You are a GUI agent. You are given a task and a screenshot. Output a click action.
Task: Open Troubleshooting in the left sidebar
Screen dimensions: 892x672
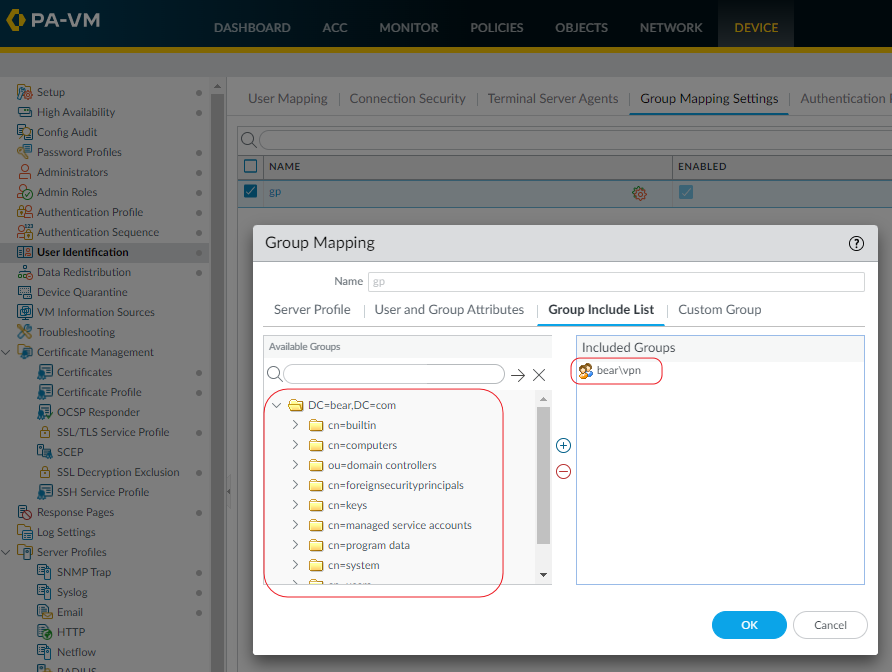(76, 332)
